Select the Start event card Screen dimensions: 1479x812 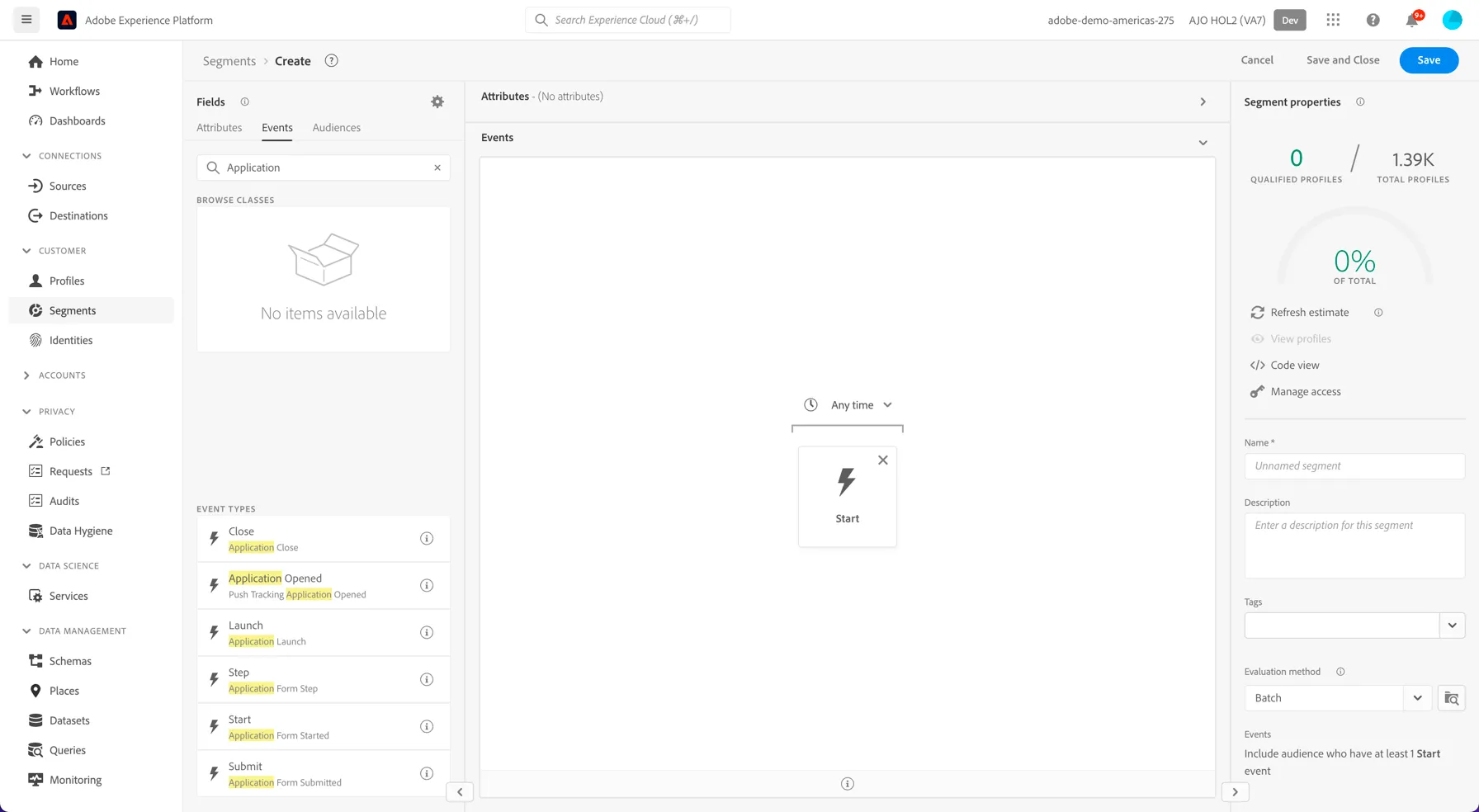coord(847,497)
